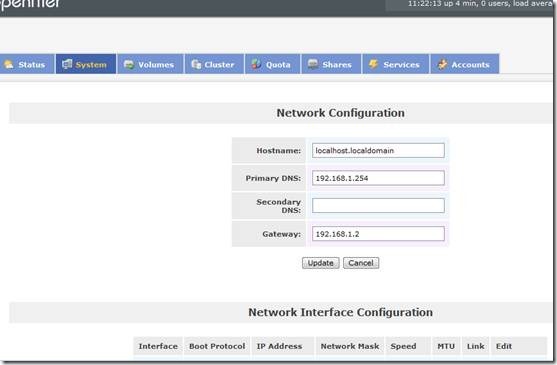Click the Cluster tab servers icon
Screen dimensions: 557x365
pos(196,64)
